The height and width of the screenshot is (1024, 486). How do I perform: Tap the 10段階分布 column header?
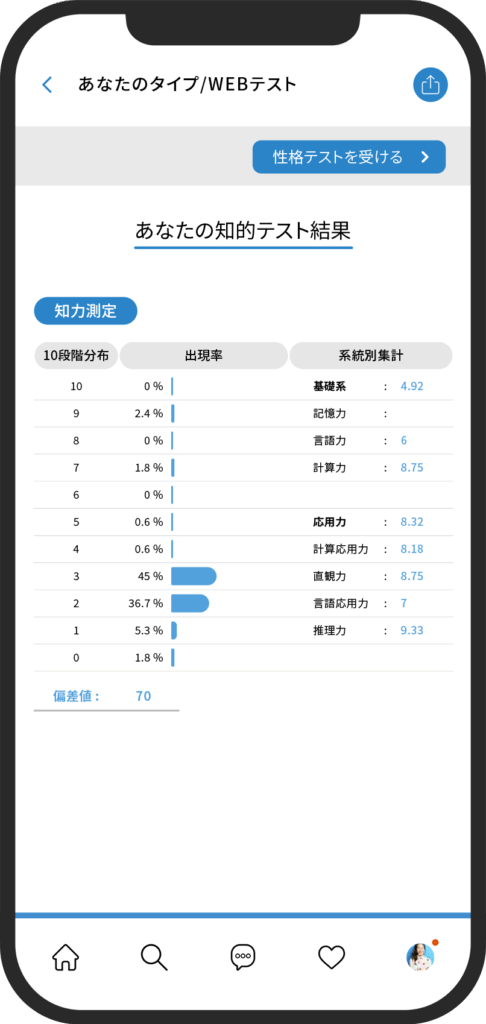click(76, 356)
